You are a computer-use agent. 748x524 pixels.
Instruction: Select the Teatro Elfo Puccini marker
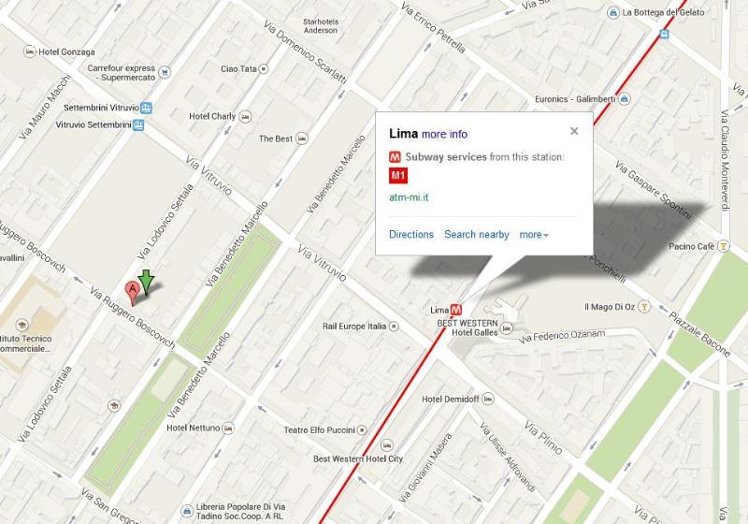pos(362,430)
